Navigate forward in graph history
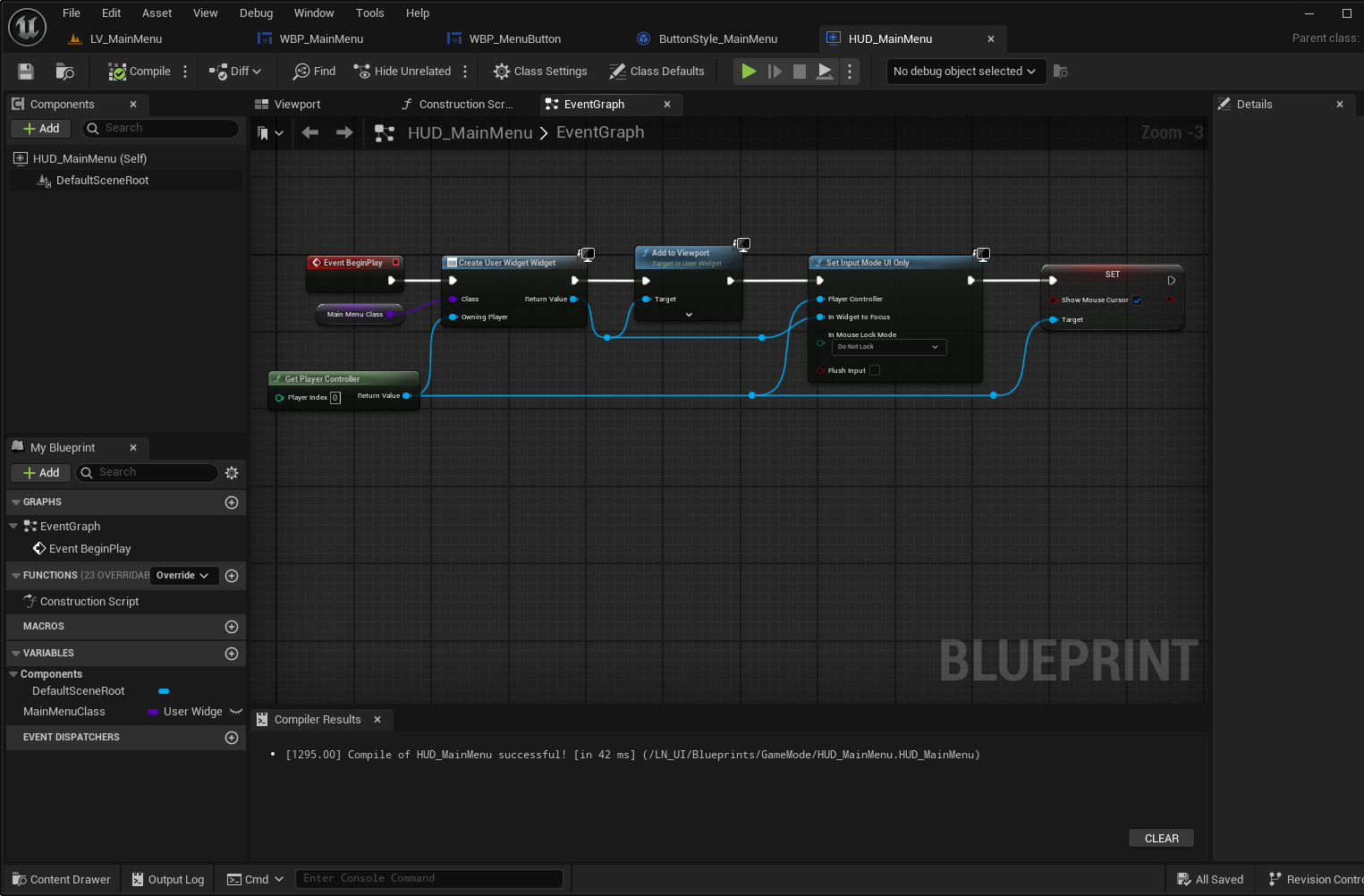Viewport: 1364px width, 896px height. (344, 132)
